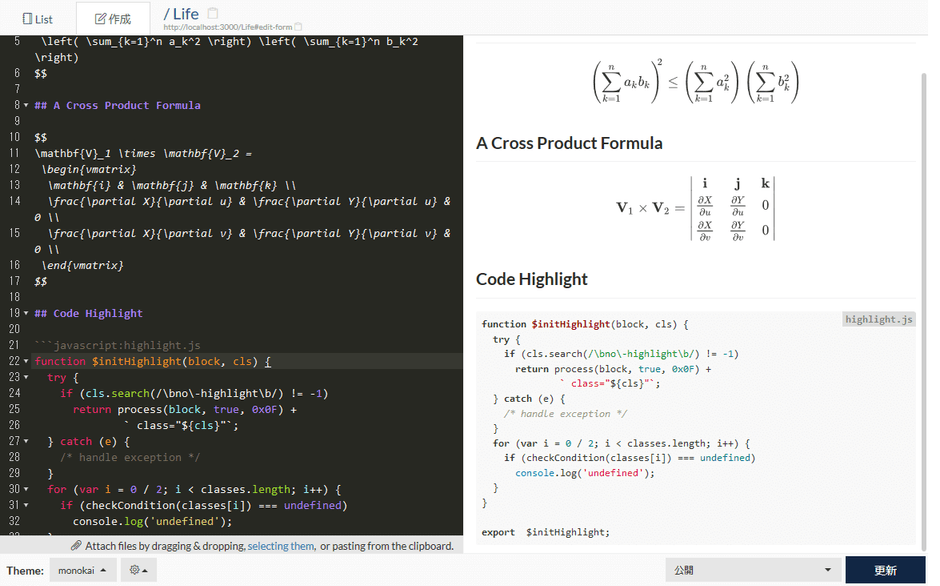Image resolution: width=940 pixels, height=586 pixels.
Task: Open the monokai theme dropdown
Action: (x=82, y=570)
